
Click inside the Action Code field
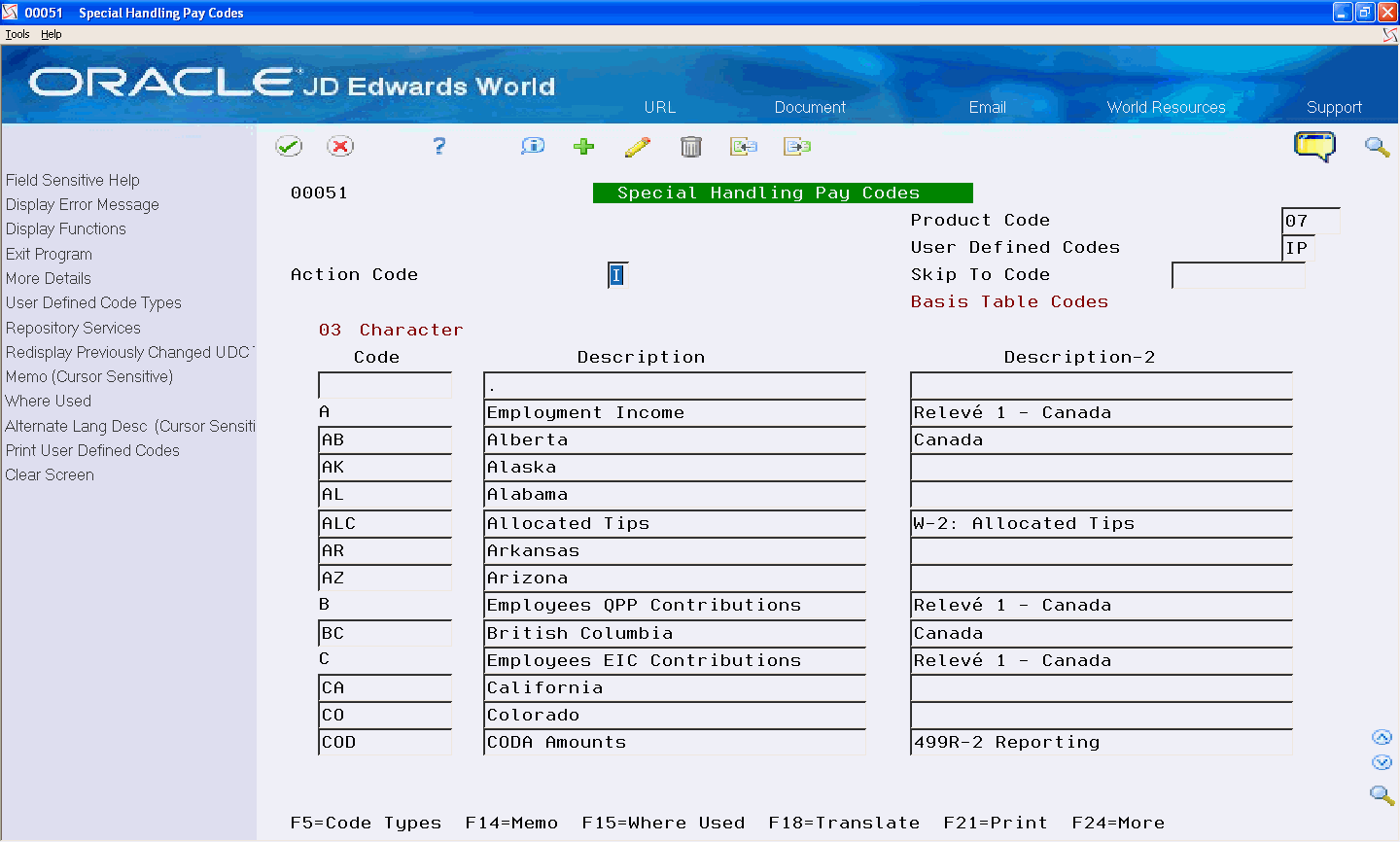[x=616, y=275]
